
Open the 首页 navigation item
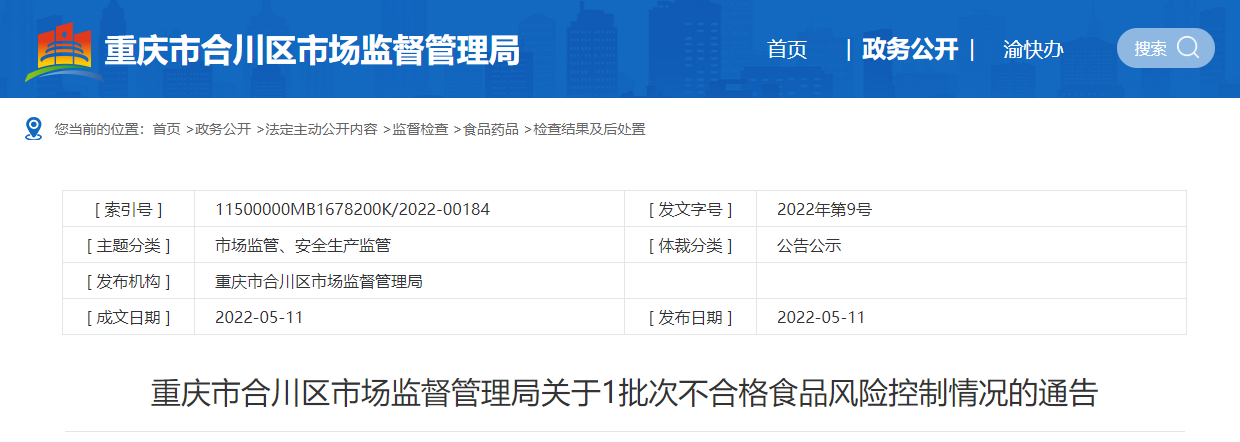tap(787, 49)
